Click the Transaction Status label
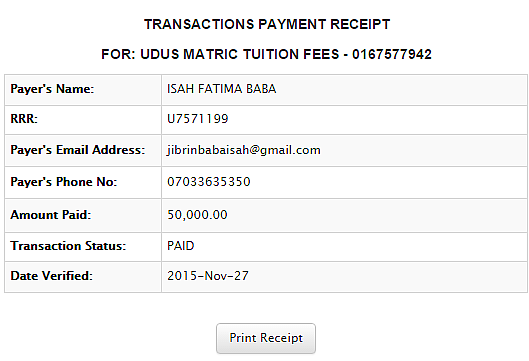This screenshot has width=529, height=361. (x=68, y=246)
